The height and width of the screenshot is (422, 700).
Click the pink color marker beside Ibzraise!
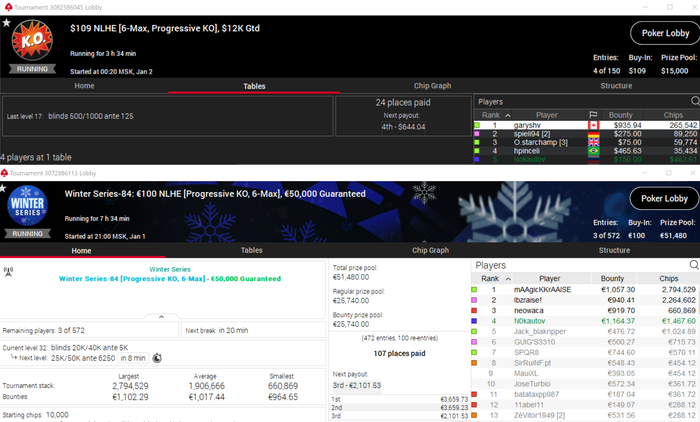tap(474, 300)
